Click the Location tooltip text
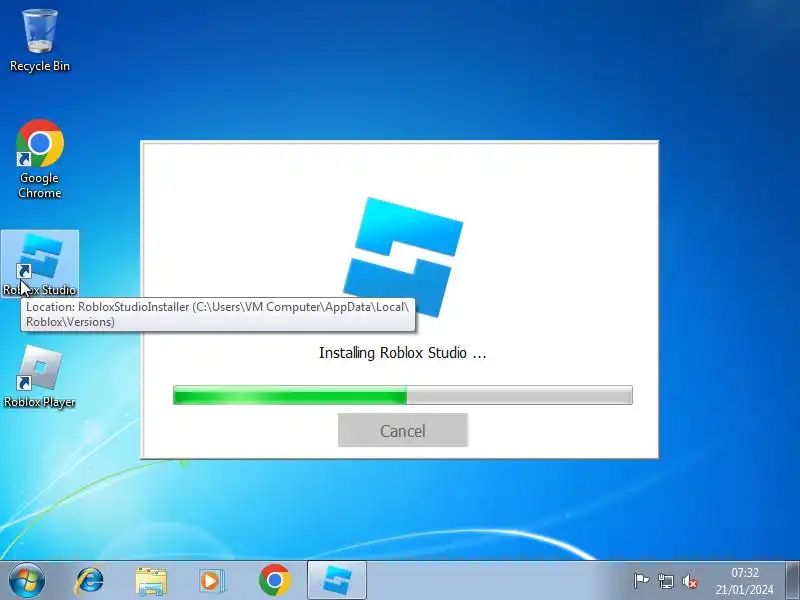Image resolution: width=800 pixels, height=600 pixels. (218, 314)
